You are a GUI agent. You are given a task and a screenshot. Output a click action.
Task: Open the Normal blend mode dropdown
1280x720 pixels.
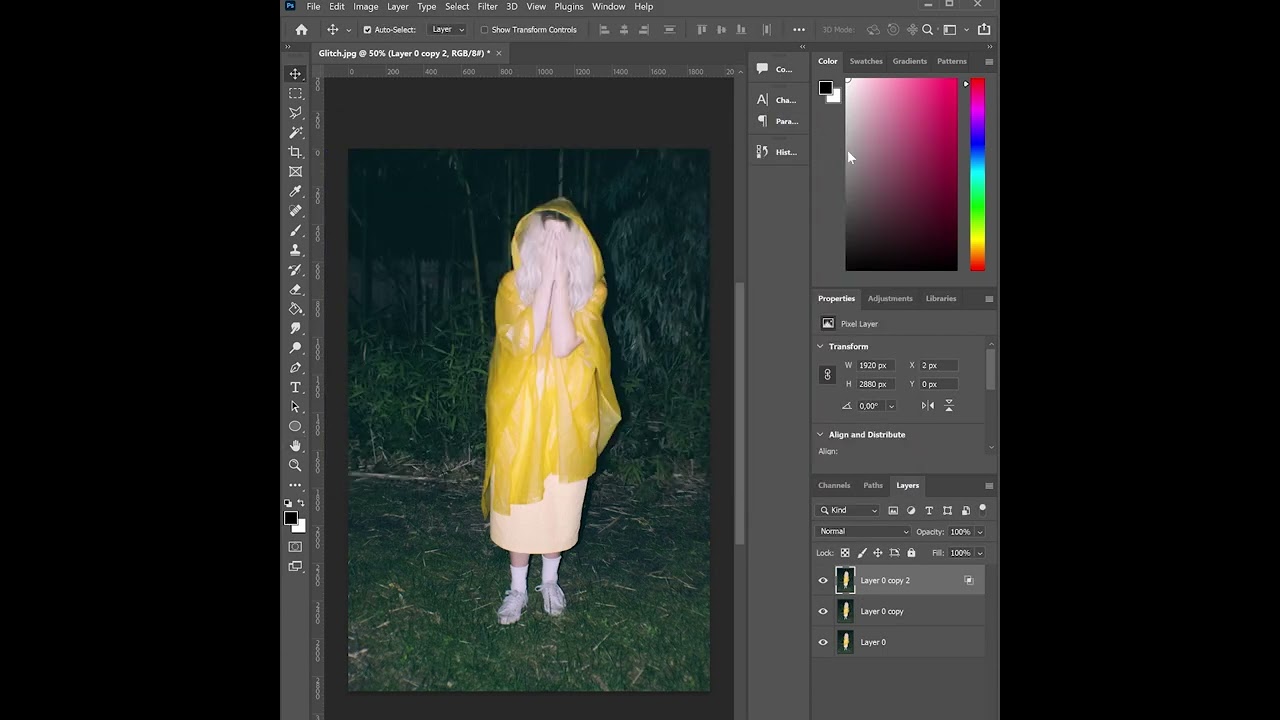coord(863,532)
